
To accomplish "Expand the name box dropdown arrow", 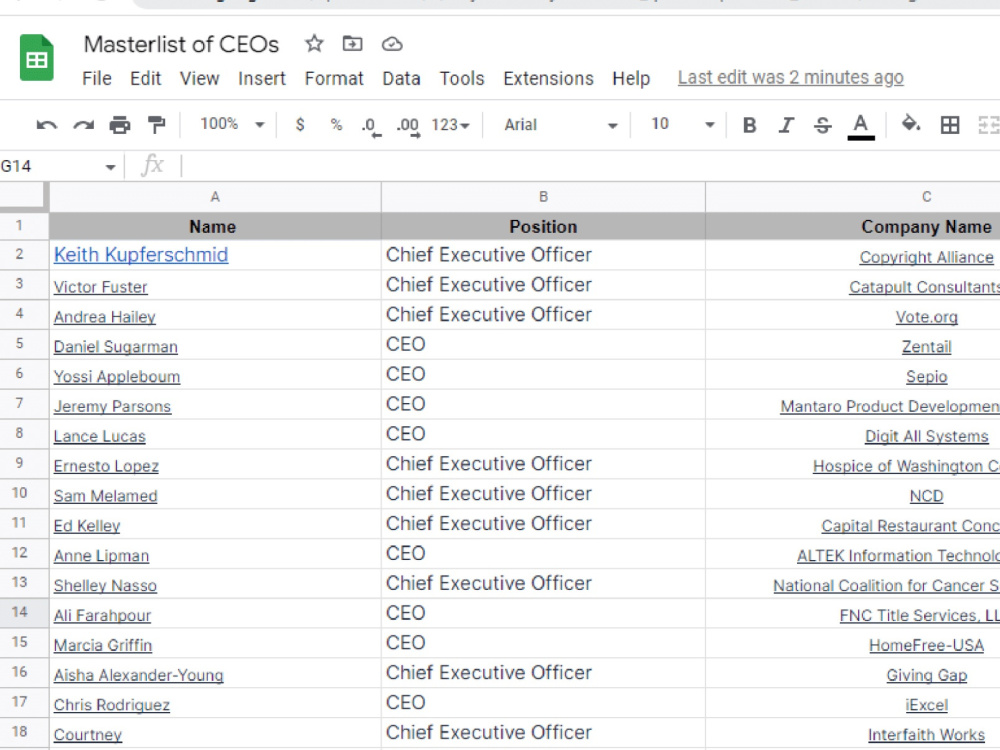I will point(110,167).
